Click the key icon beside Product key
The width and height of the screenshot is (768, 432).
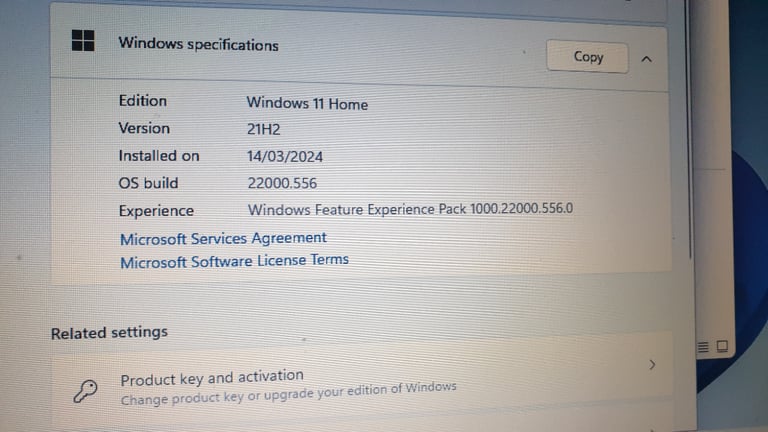(85, 391)
